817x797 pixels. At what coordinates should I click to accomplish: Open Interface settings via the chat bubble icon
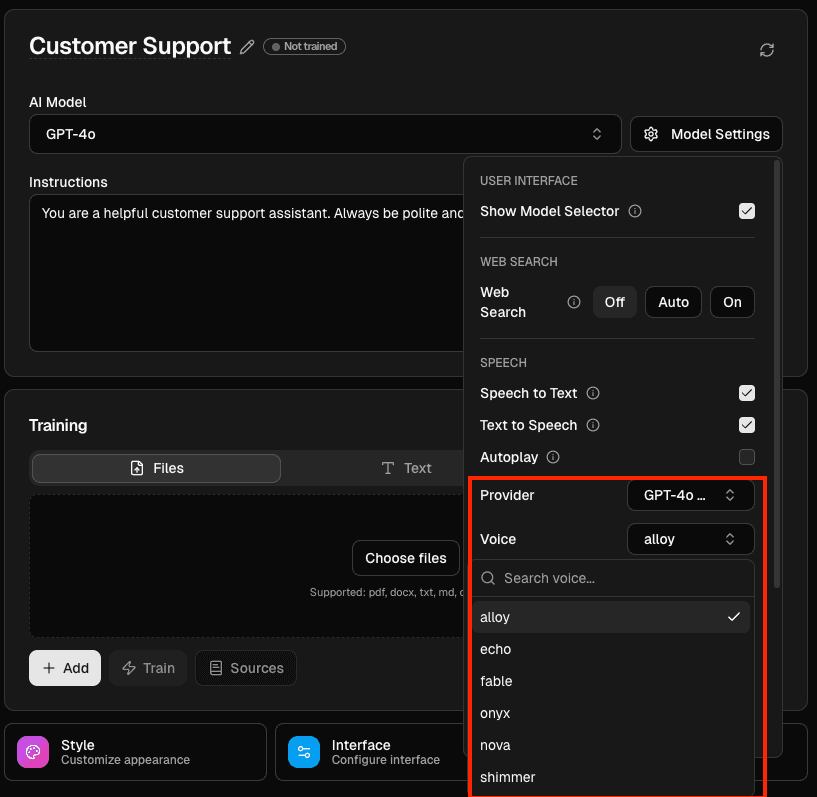(303, 752)
